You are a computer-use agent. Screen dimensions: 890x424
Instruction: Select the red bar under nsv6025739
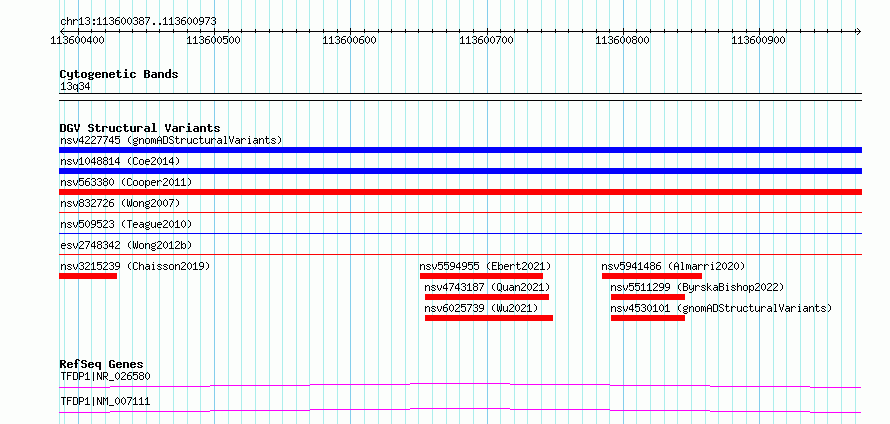(x=489, y=318)
